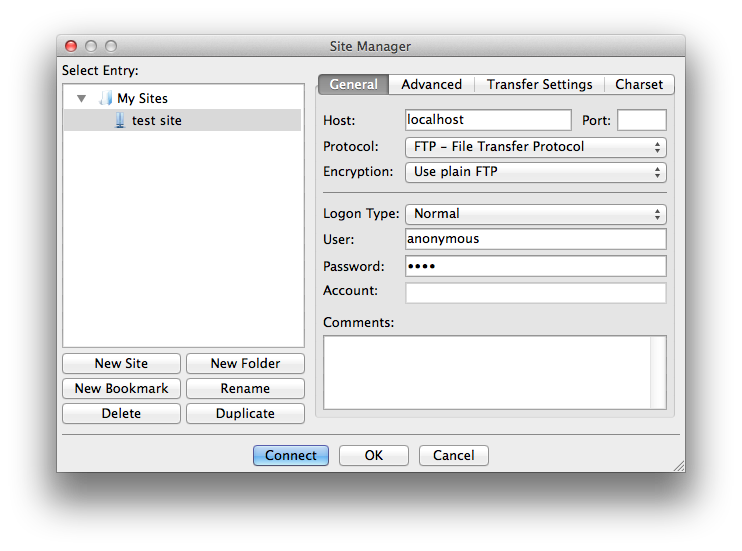Open the Charset tab

tap(638, 84)
